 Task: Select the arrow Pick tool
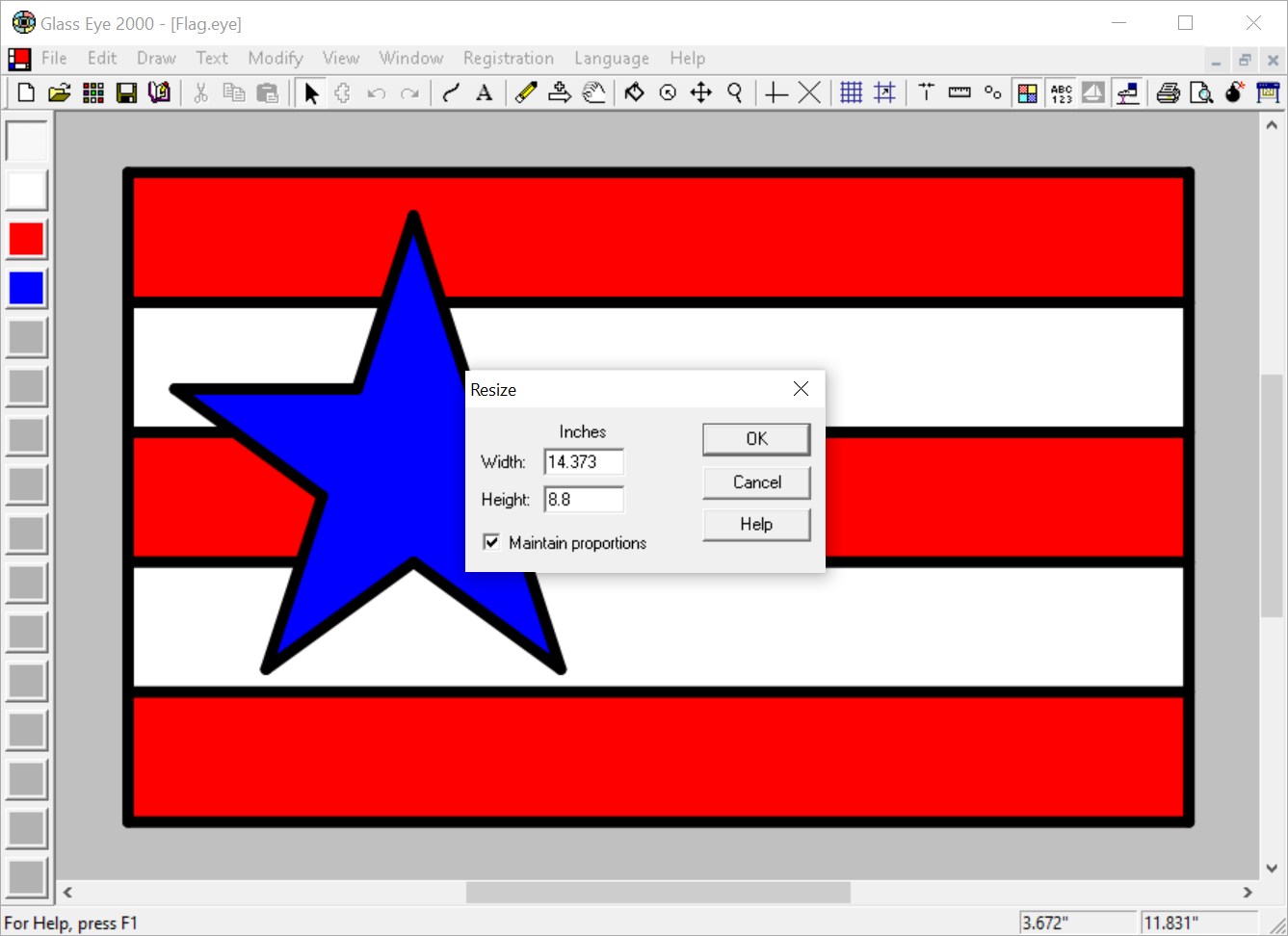(311, 92)
